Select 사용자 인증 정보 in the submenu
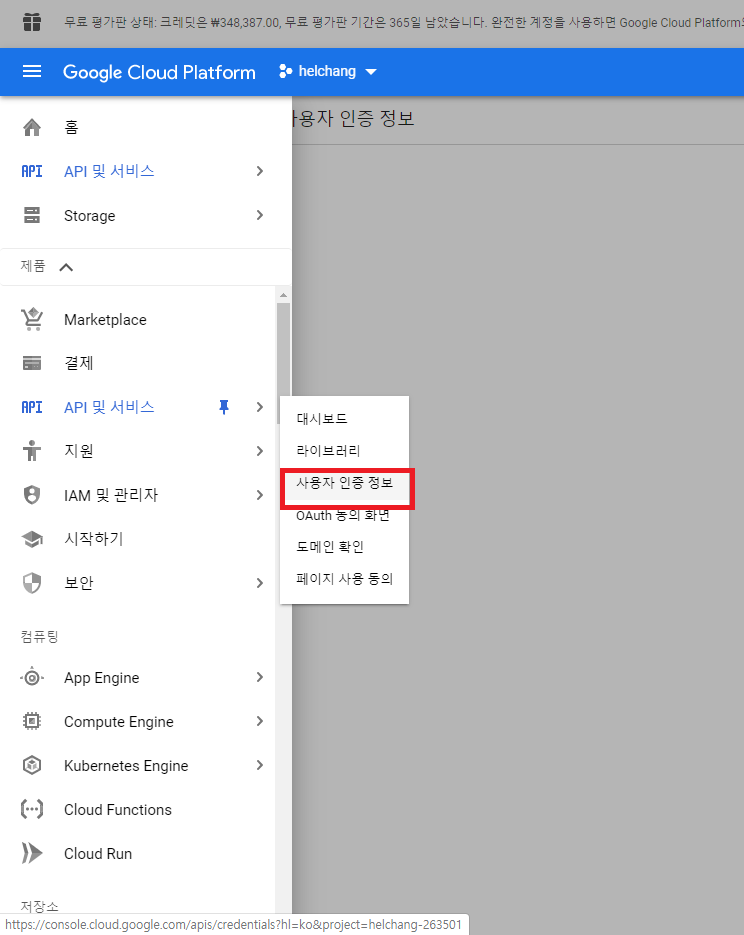The image size is (744, 935). pyautogui.click(x=345, y=483)
